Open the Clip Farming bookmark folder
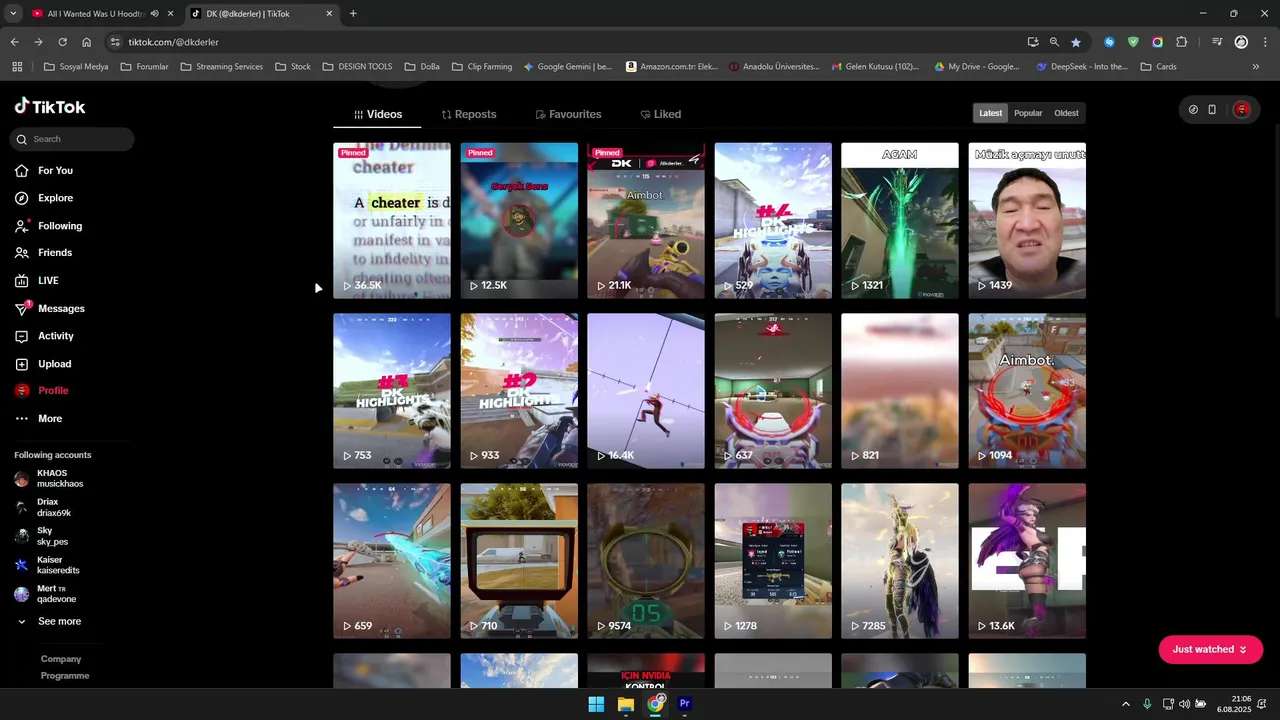Screen dimensions: 1280x720 coord(482,67)
